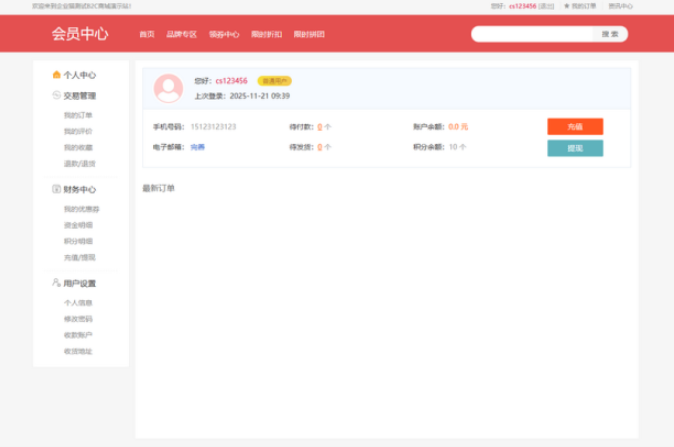Click the 最新订单 section heading
Image resolution: width=674 pixels, height=447 pixels.
click(x=159, y=188)
